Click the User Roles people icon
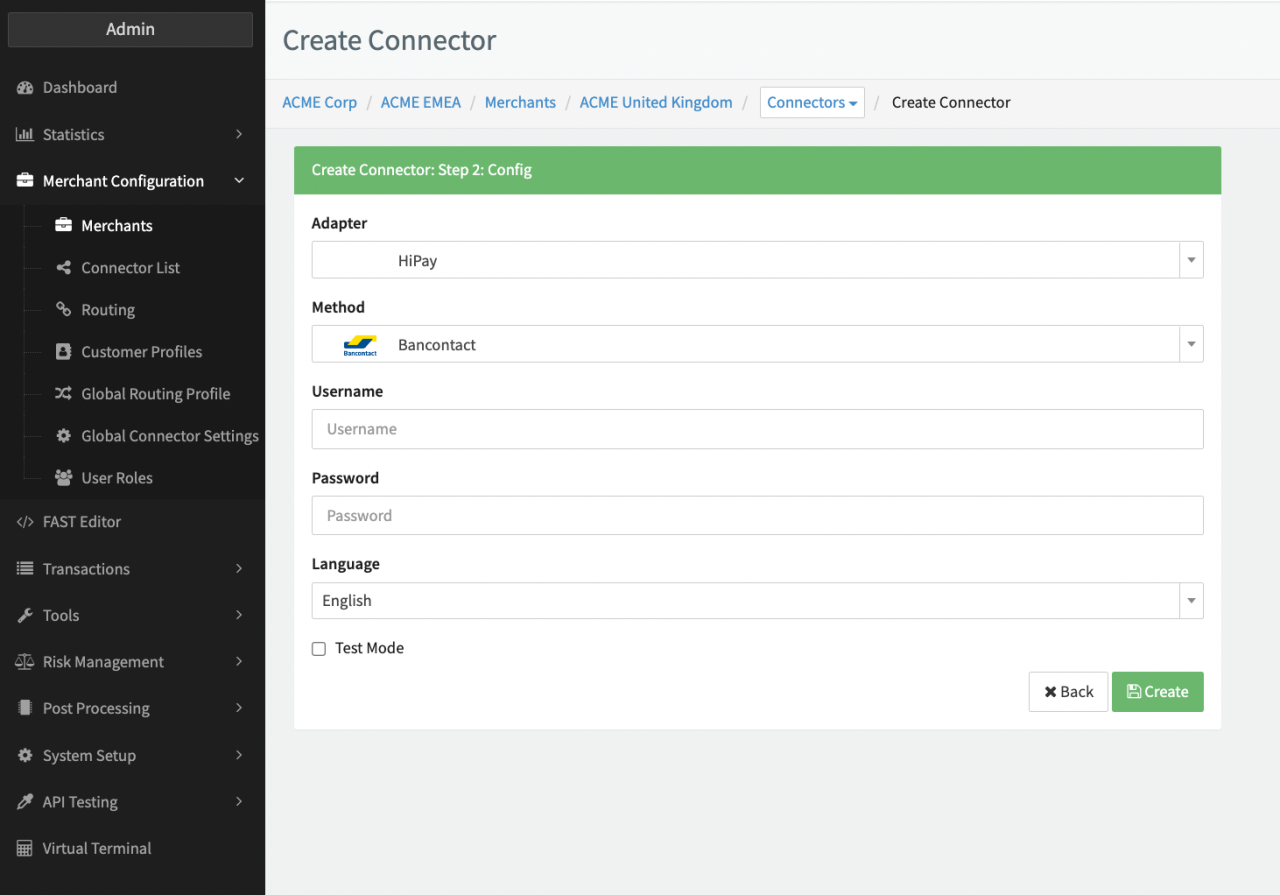This screenshot has width=1280, height=895. click(x=64, y=478)
